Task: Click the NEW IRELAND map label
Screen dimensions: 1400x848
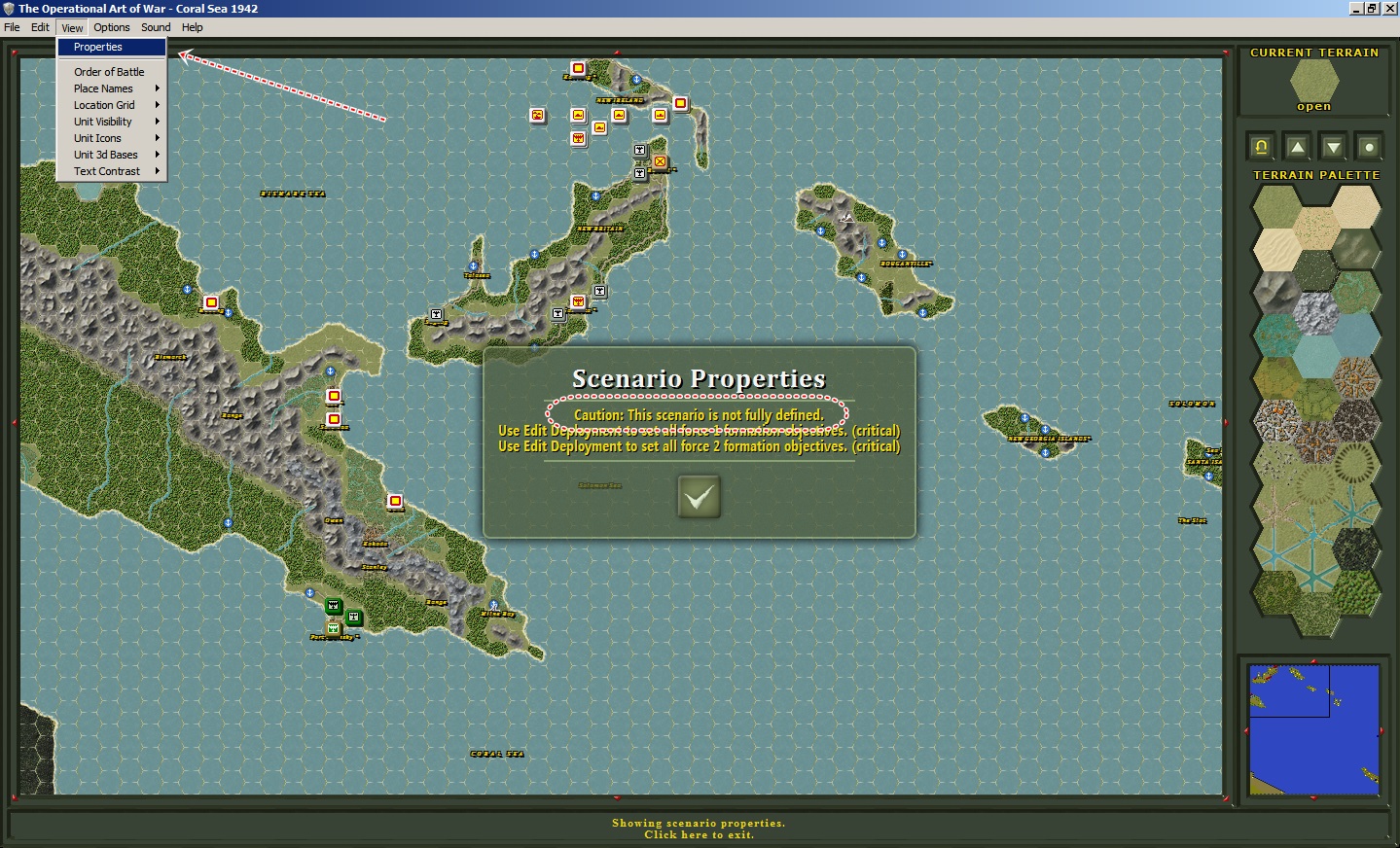Action: pyautogui.click(x=620, y=100)
